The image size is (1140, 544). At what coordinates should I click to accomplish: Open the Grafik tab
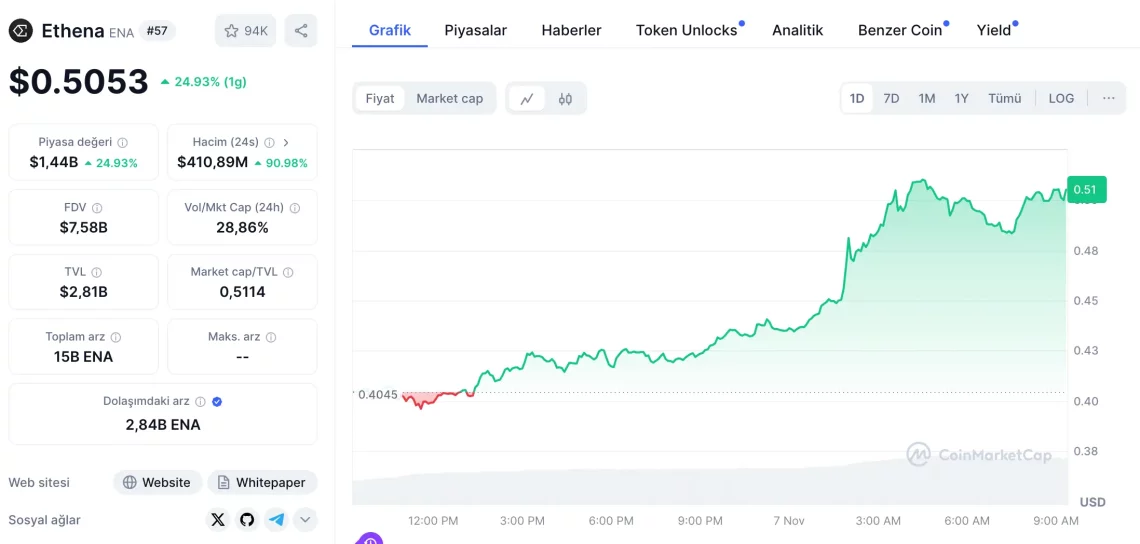(x=390, y=31)
